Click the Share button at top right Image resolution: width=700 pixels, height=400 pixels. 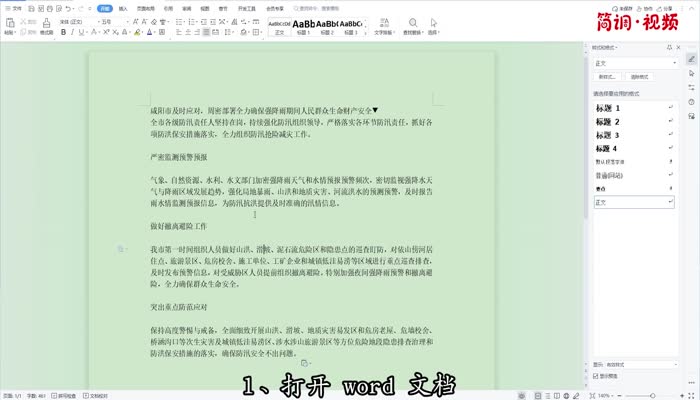665,8
